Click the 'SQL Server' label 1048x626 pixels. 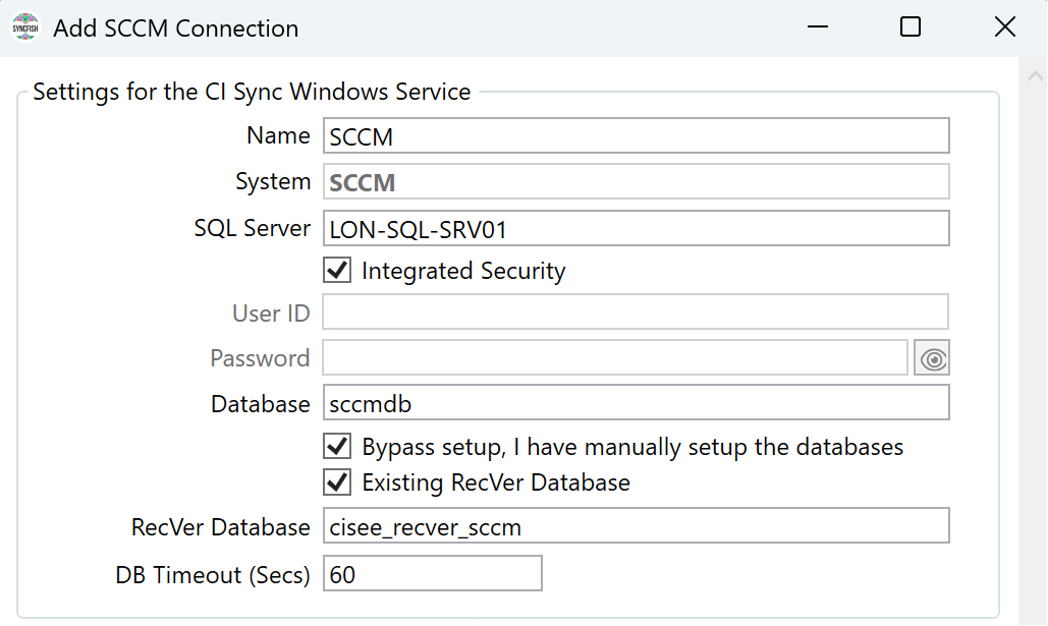(252, 228)
